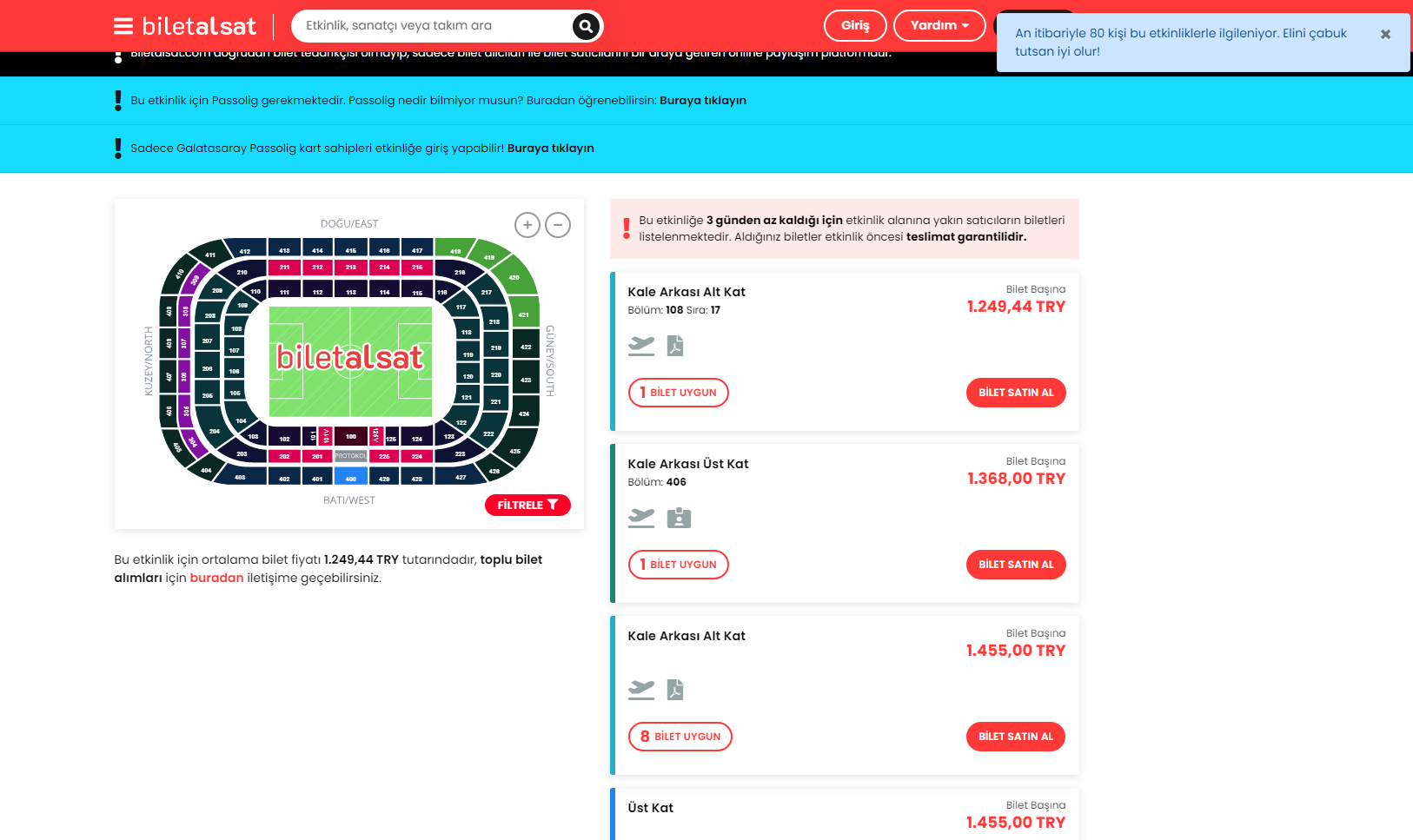The width and height of the screenshot is (1413, 840).
Task: Click the search magnifier icon
Action: point(586,26)
